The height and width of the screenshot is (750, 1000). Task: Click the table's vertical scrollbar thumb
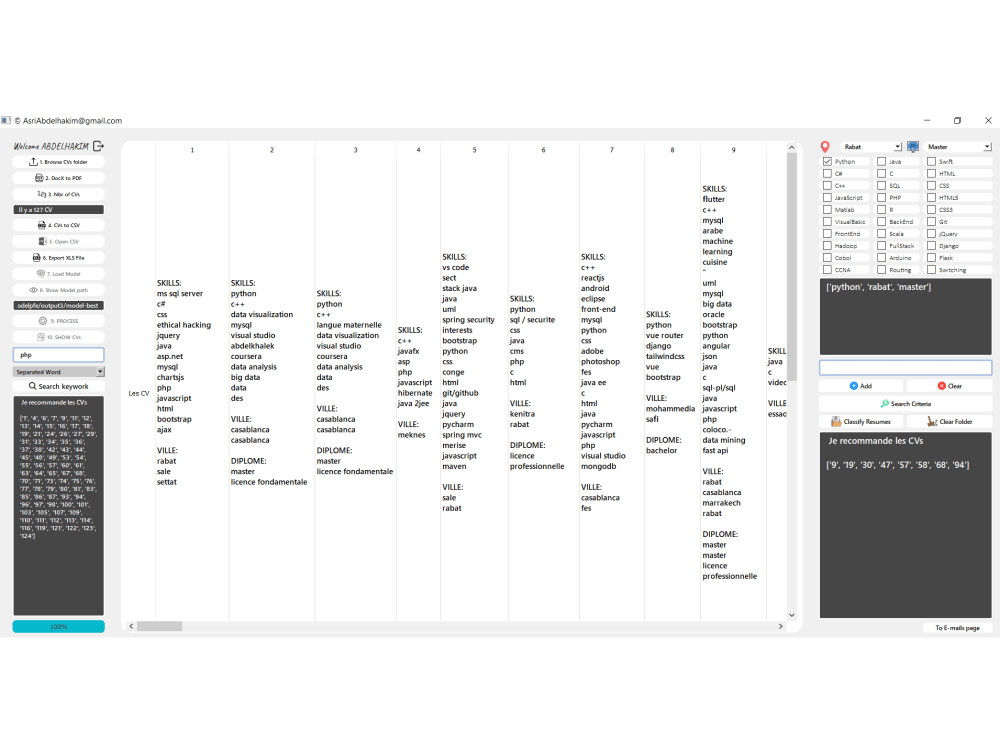pyautogui.click(x=791, y=267)
